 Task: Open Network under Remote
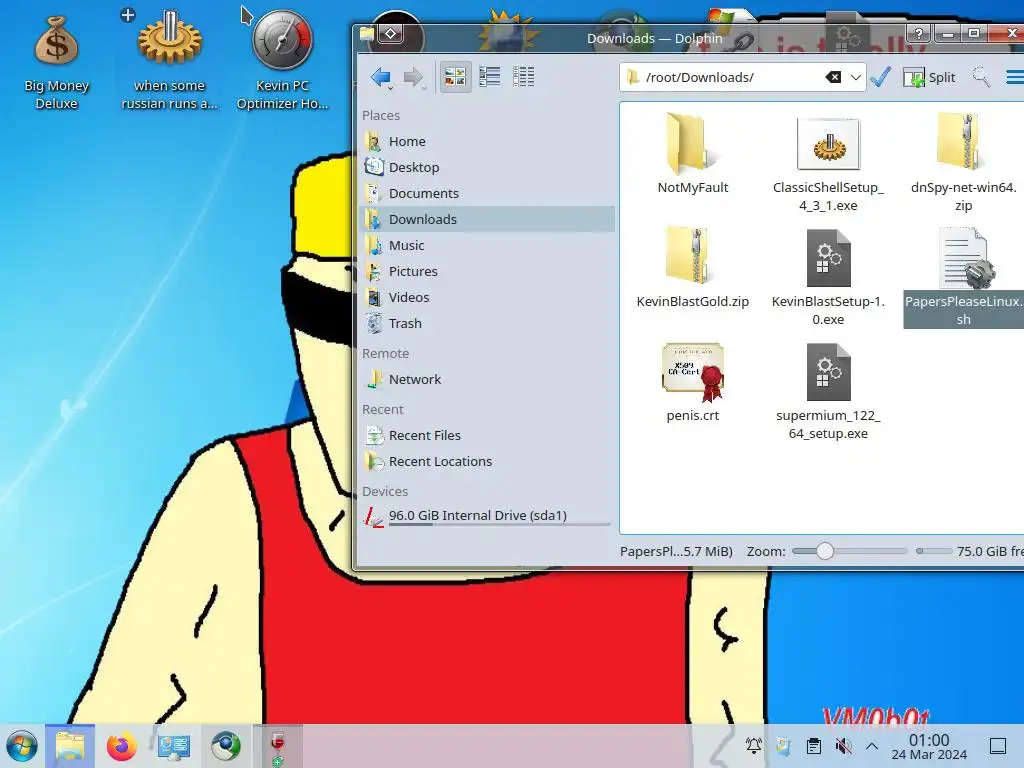click(x=488, y=379)
